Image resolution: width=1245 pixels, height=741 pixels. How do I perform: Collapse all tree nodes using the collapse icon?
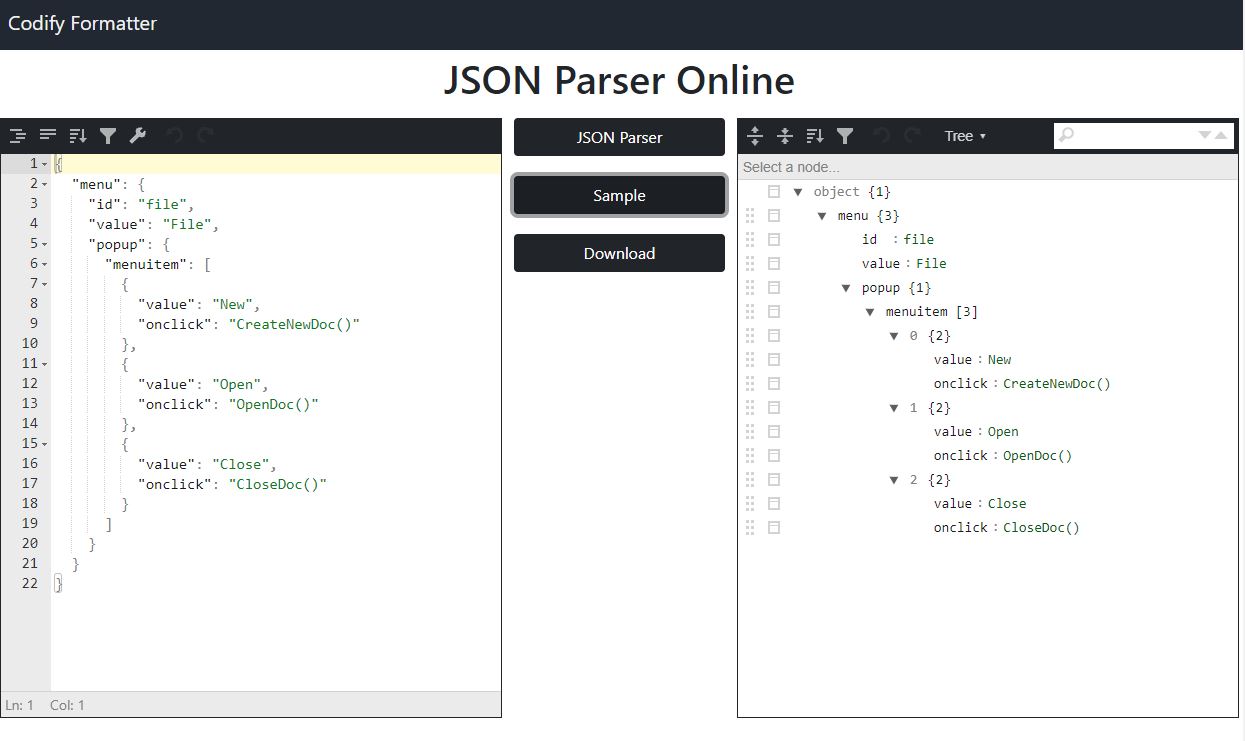785,135
